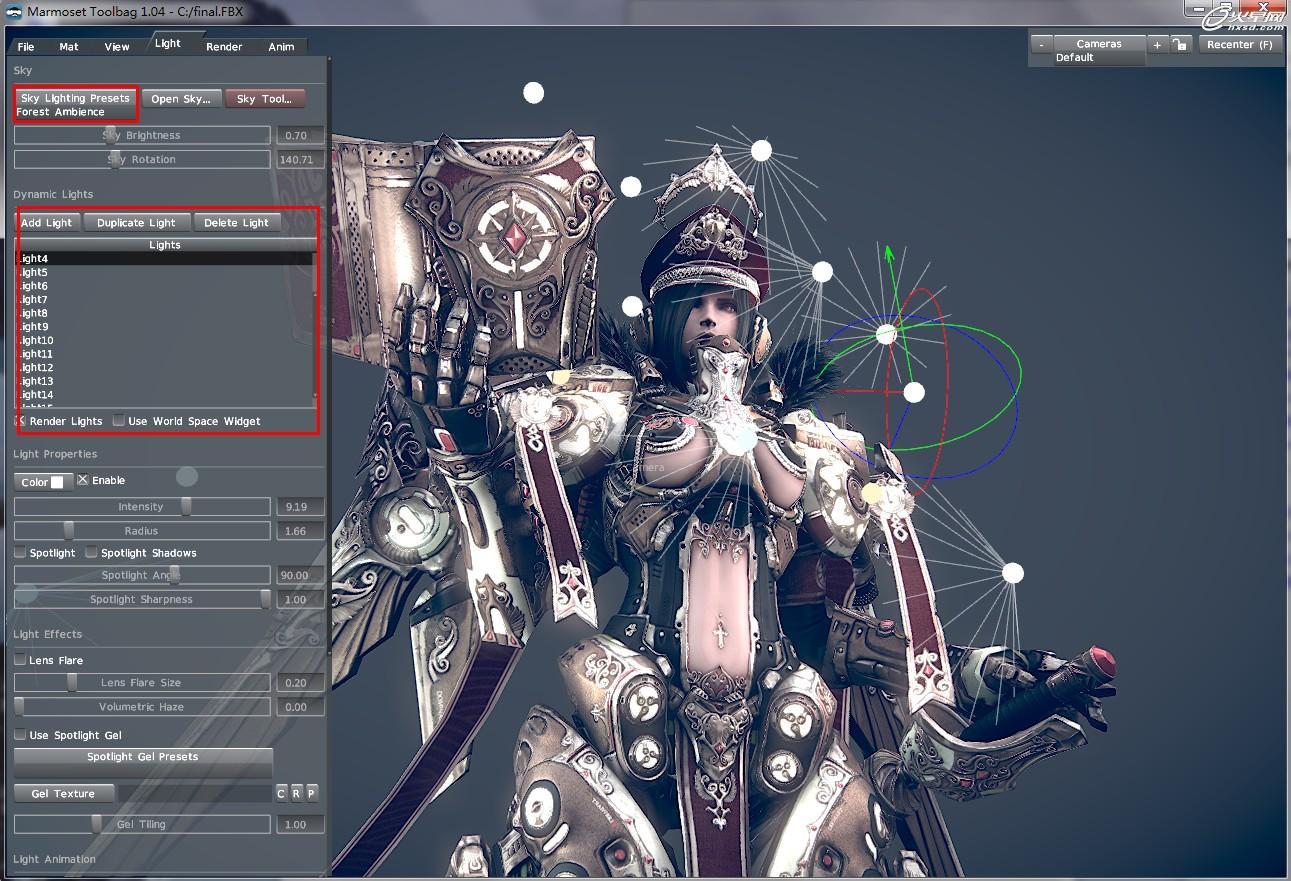
Task: Toggle the camera lock icon
Action: pos(1180,45)
